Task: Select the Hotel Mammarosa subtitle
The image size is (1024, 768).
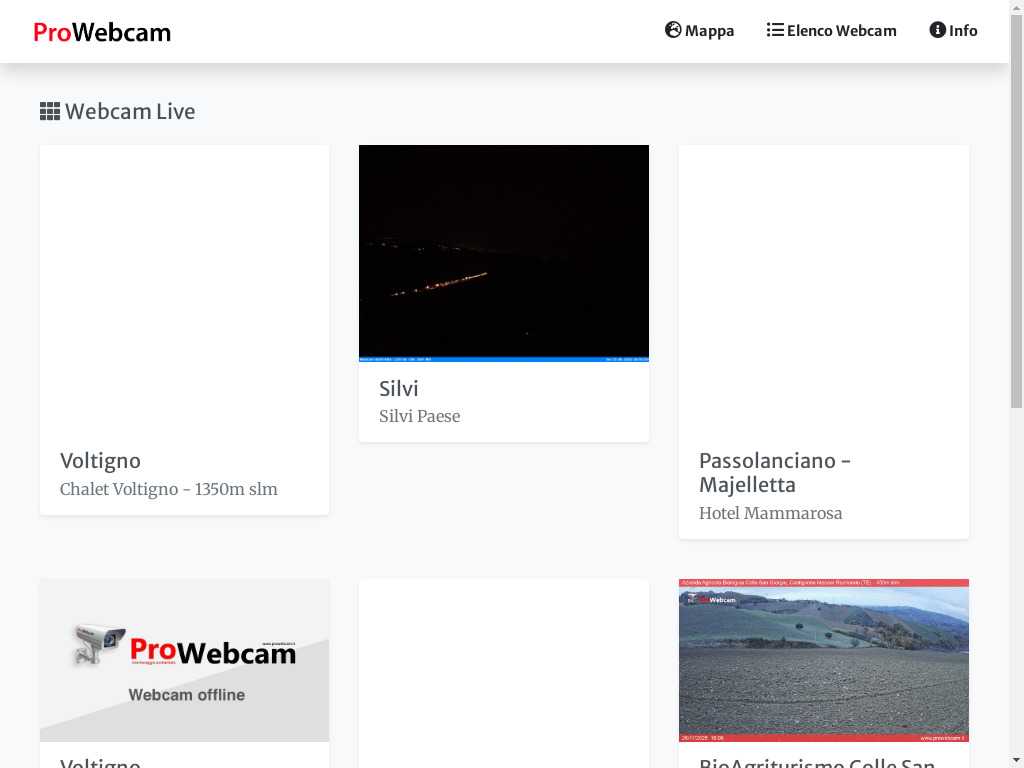Action: click(770, 514)
